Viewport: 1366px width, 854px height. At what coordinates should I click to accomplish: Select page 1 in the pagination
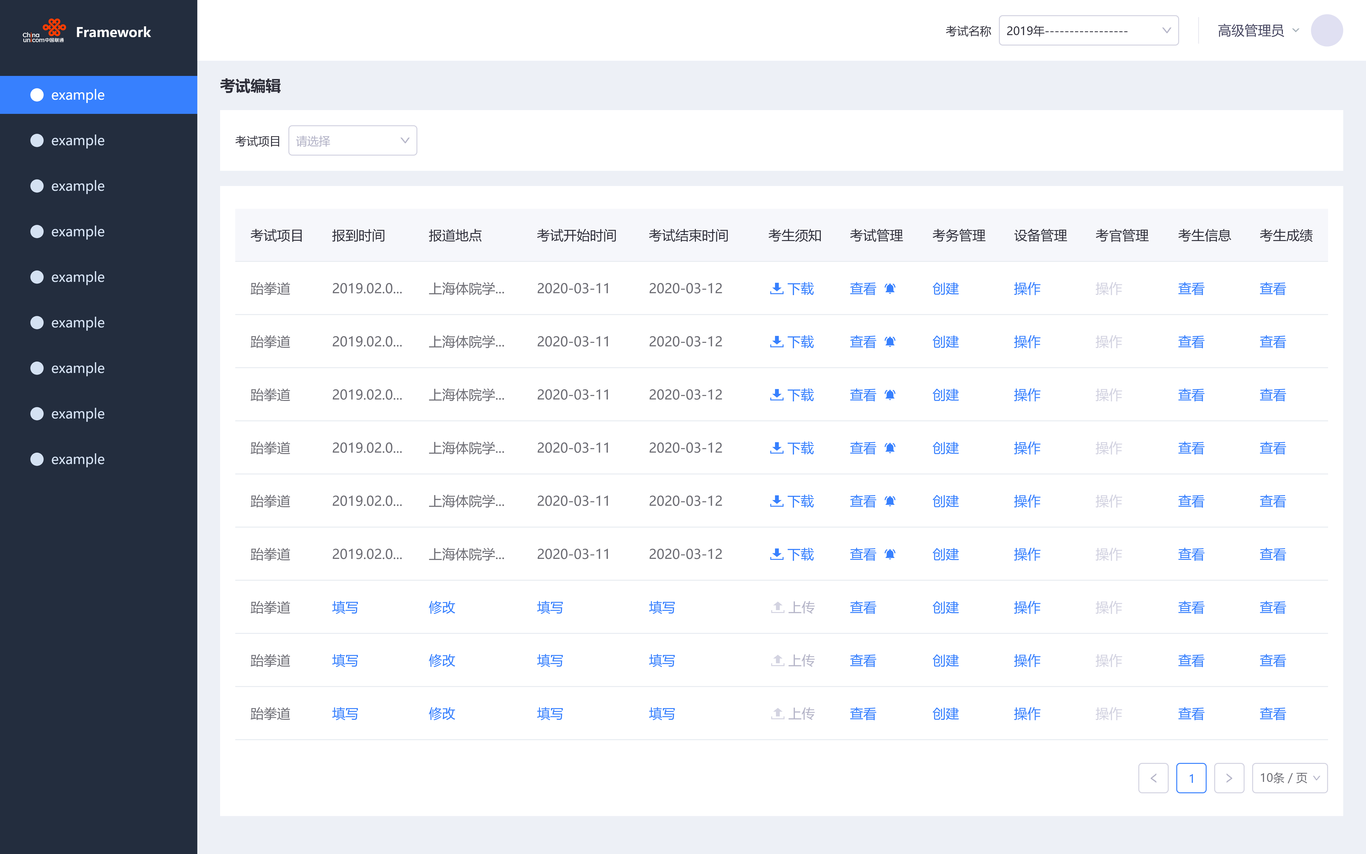coord(1191,777)
